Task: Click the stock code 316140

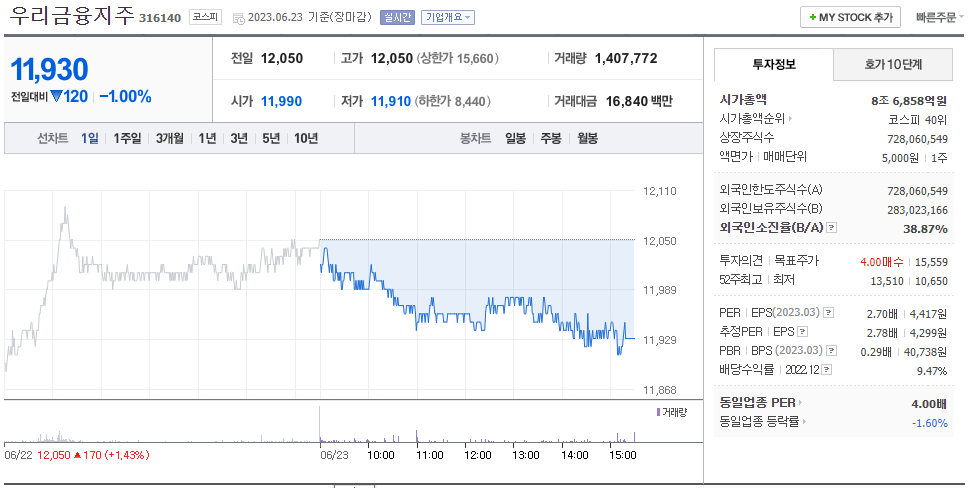Action: (x=160, y=18)
